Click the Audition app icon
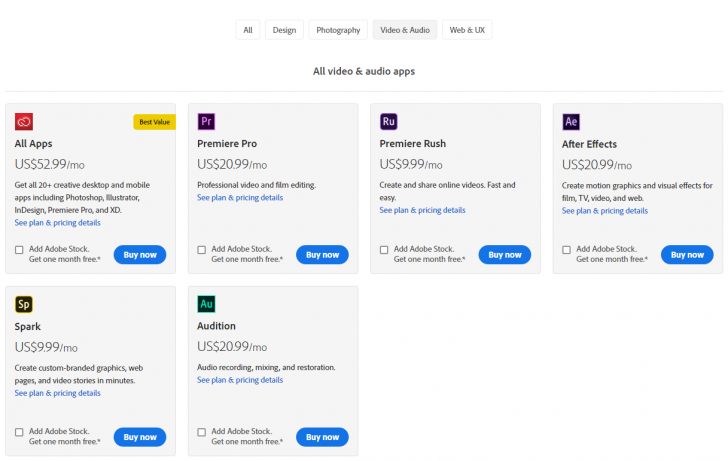Image resolution: width=728 pixels, height=461 pixels. (x=207, y=304)
